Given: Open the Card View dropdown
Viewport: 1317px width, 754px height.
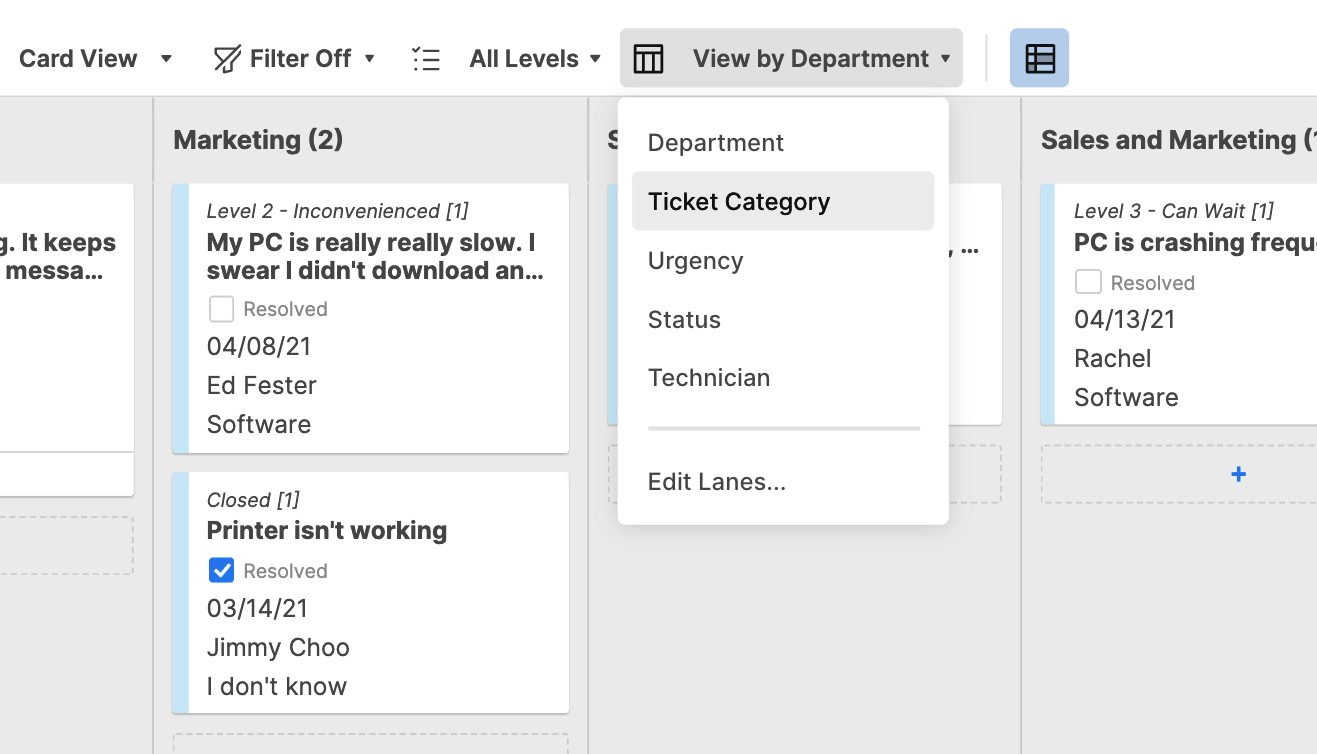Looking at the screenshot, I should pos(96,59).
